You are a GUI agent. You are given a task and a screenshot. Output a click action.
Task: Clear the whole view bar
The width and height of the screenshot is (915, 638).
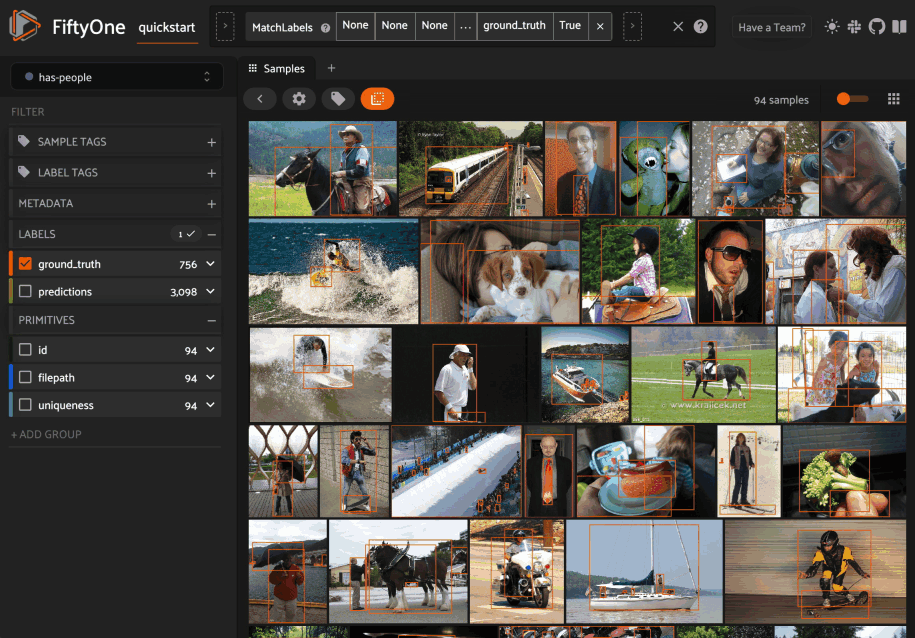click(677, 27)
